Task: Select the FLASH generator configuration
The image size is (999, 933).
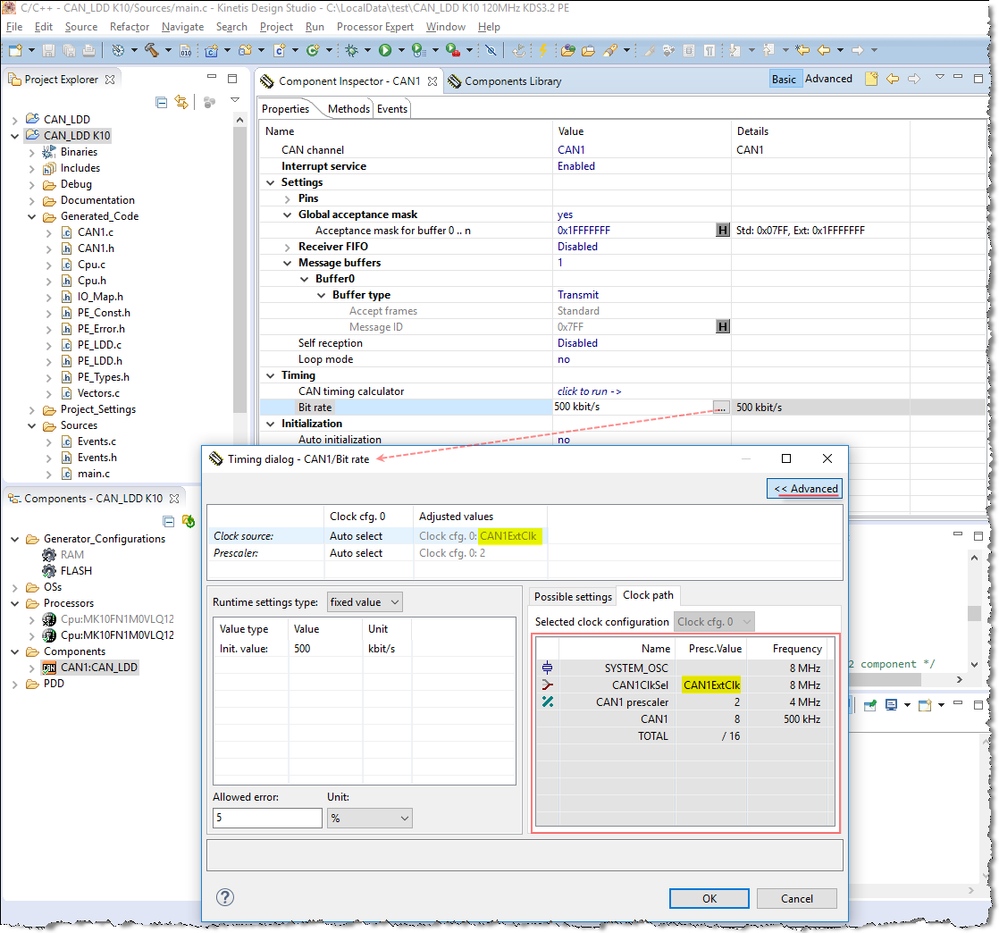Action: click(x=76, y=571)
